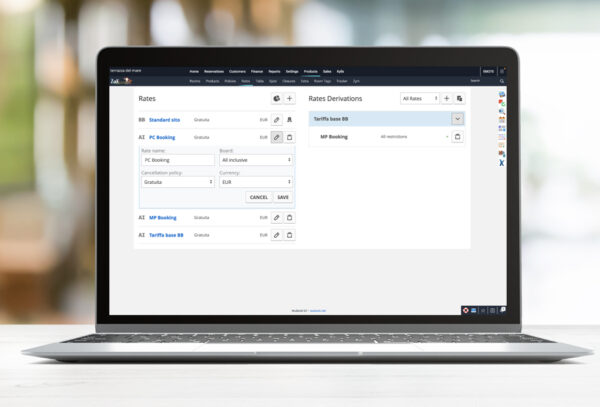600x407 pixels.
Task: Click the Cancel button
Action: coord(259,198)
